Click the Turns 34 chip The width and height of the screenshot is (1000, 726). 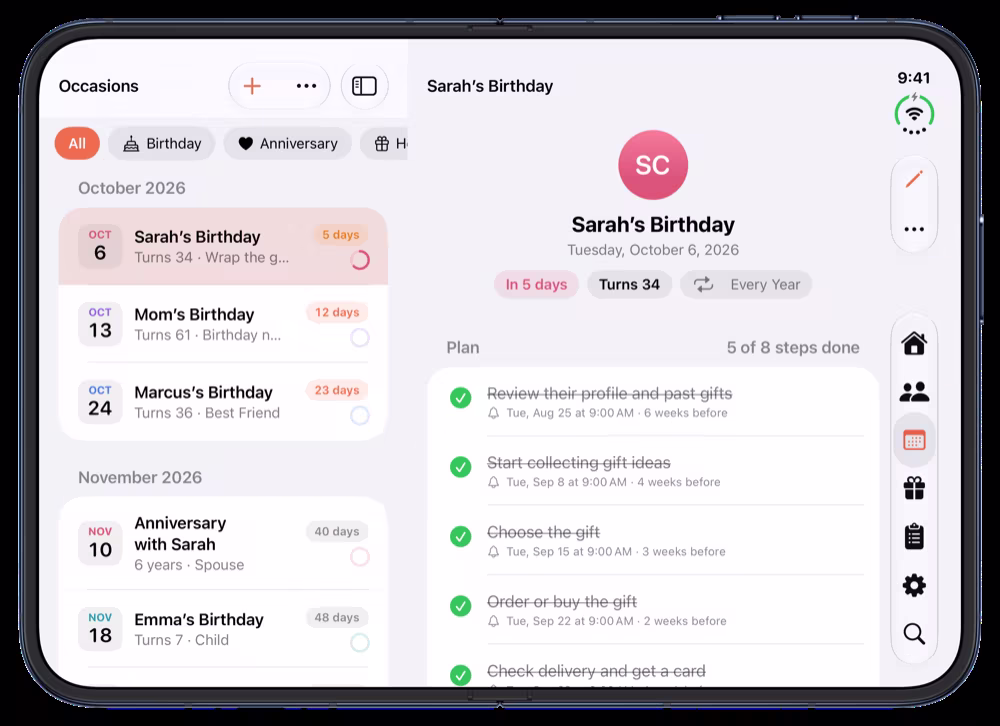coord(629,285)
